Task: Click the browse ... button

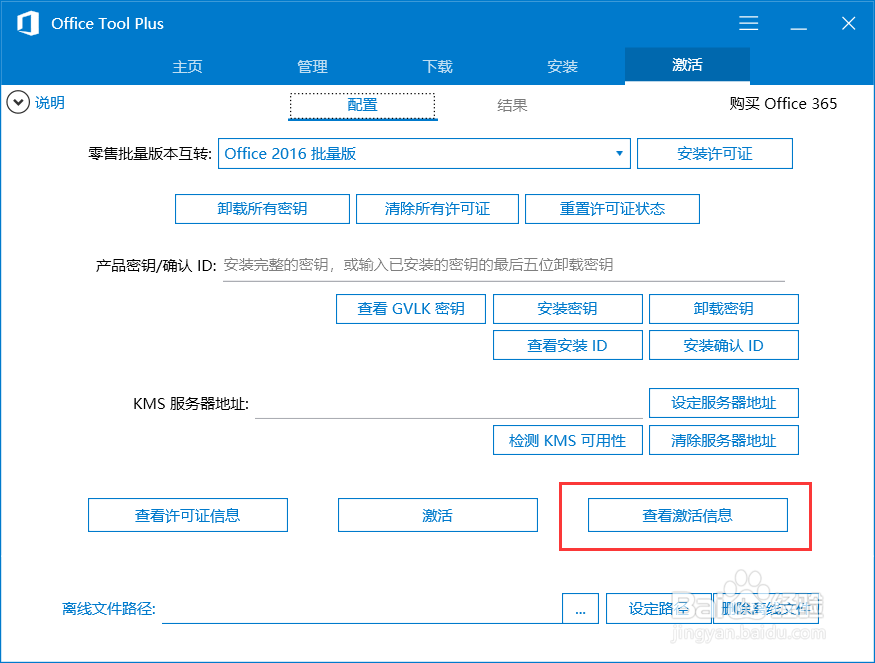Action: (580, 608)
